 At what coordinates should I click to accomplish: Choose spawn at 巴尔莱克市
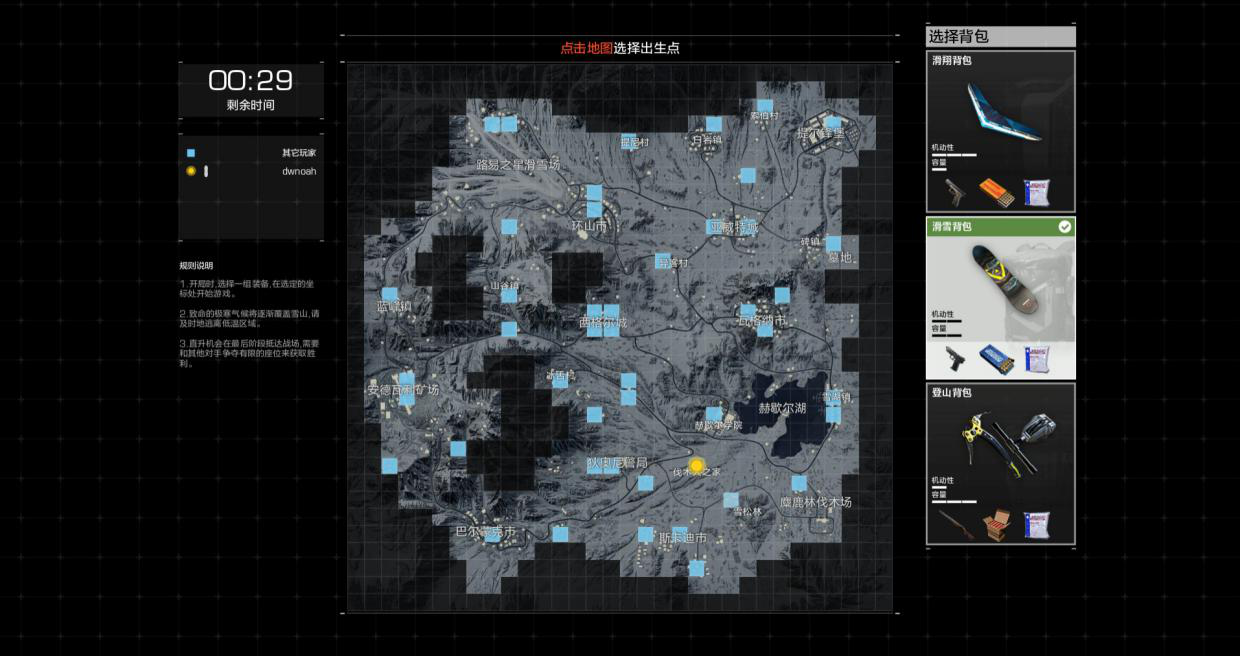486,532
